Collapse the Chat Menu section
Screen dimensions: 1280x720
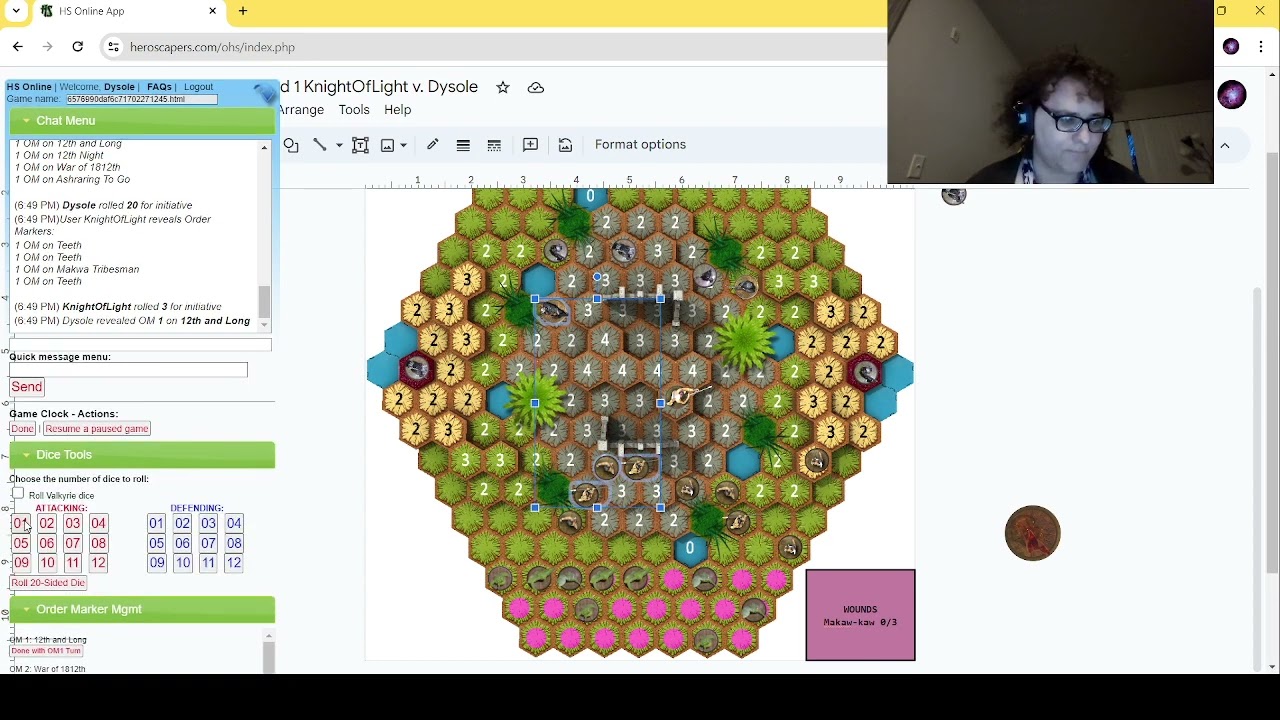[x=142, y=121]
